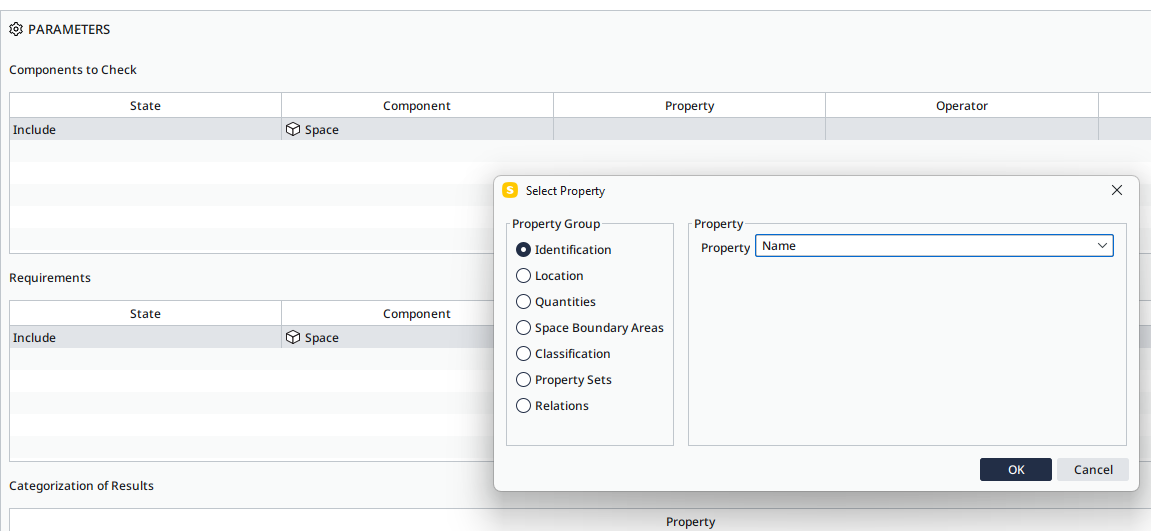Cancel the Select Property dialog
1151x531 pixels.
coord(1092,470)
